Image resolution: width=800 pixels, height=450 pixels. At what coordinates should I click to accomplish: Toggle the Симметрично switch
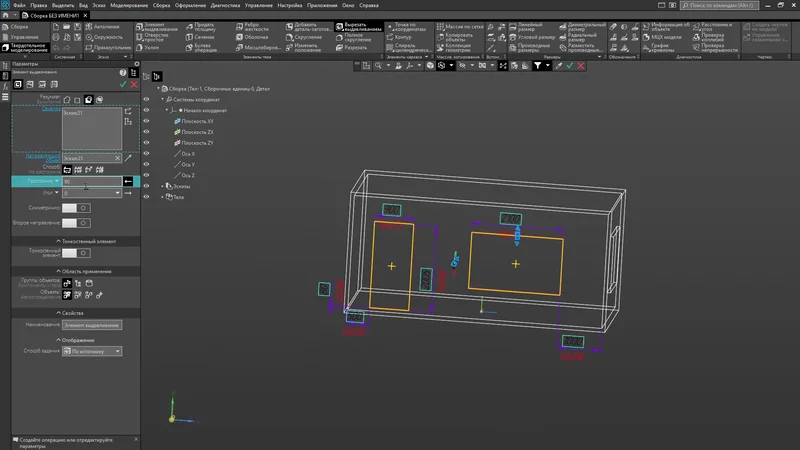(x=76, y=207)
